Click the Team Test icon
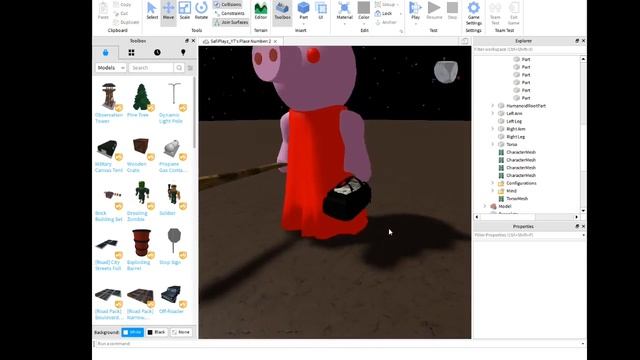The width and height of the screenshot is (640, 360). 495,12
